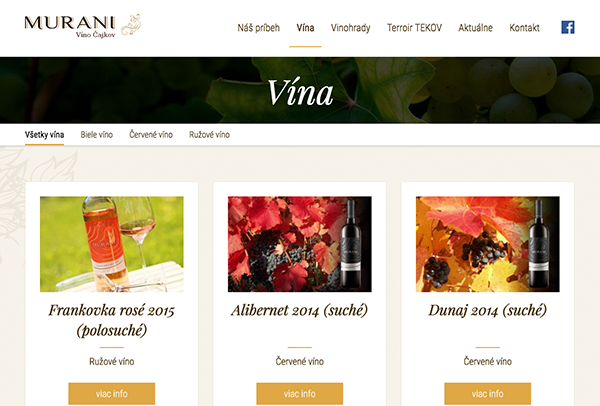Go to the Kontakt page
600x406 pixels.
[525, 28]
